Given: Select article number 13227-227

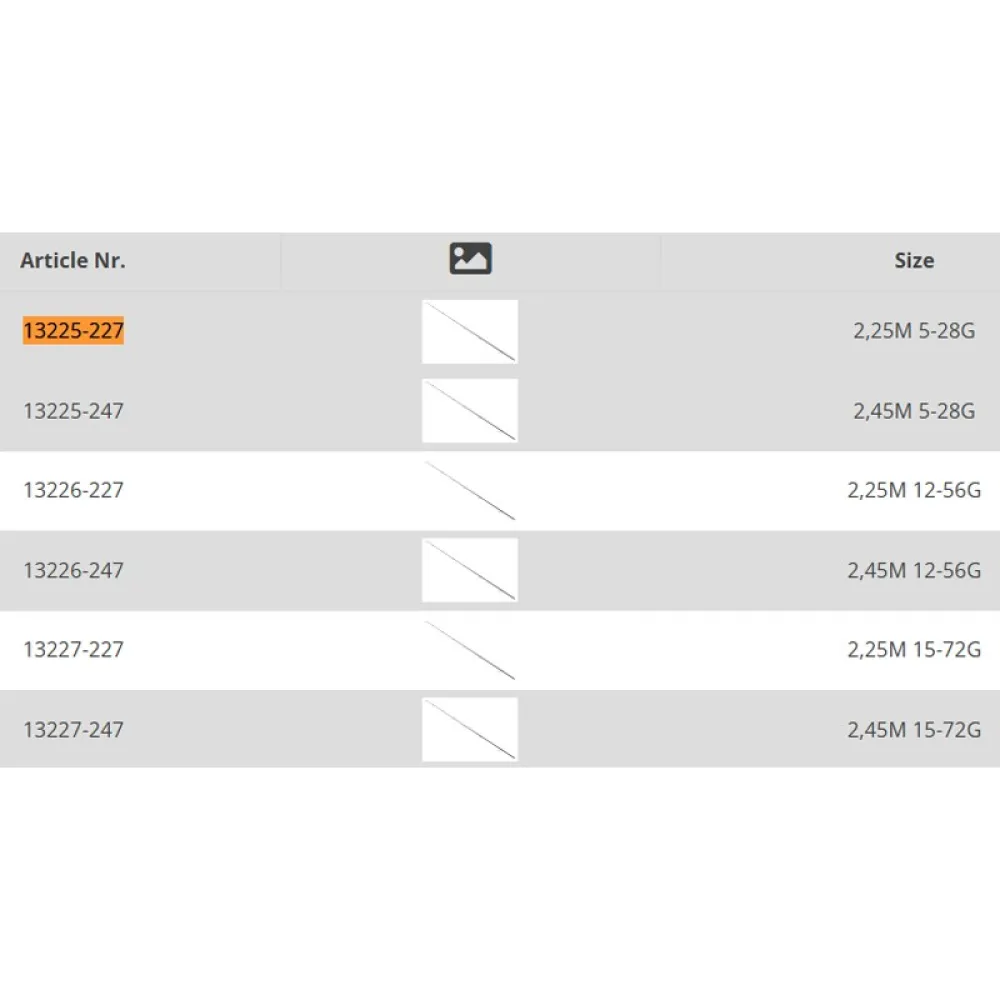Looking at the screenshot, I should click(74, 650).
